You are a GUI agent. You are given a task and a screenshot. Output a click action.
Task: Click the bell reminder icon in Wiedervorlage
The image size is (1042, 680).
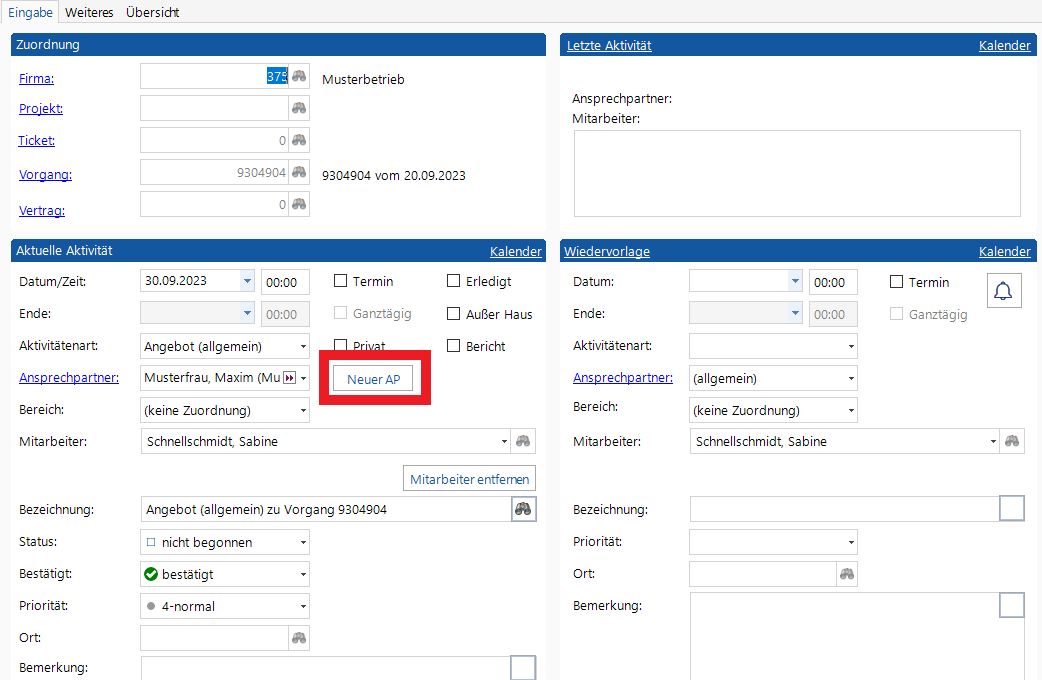pos(1004,291)
